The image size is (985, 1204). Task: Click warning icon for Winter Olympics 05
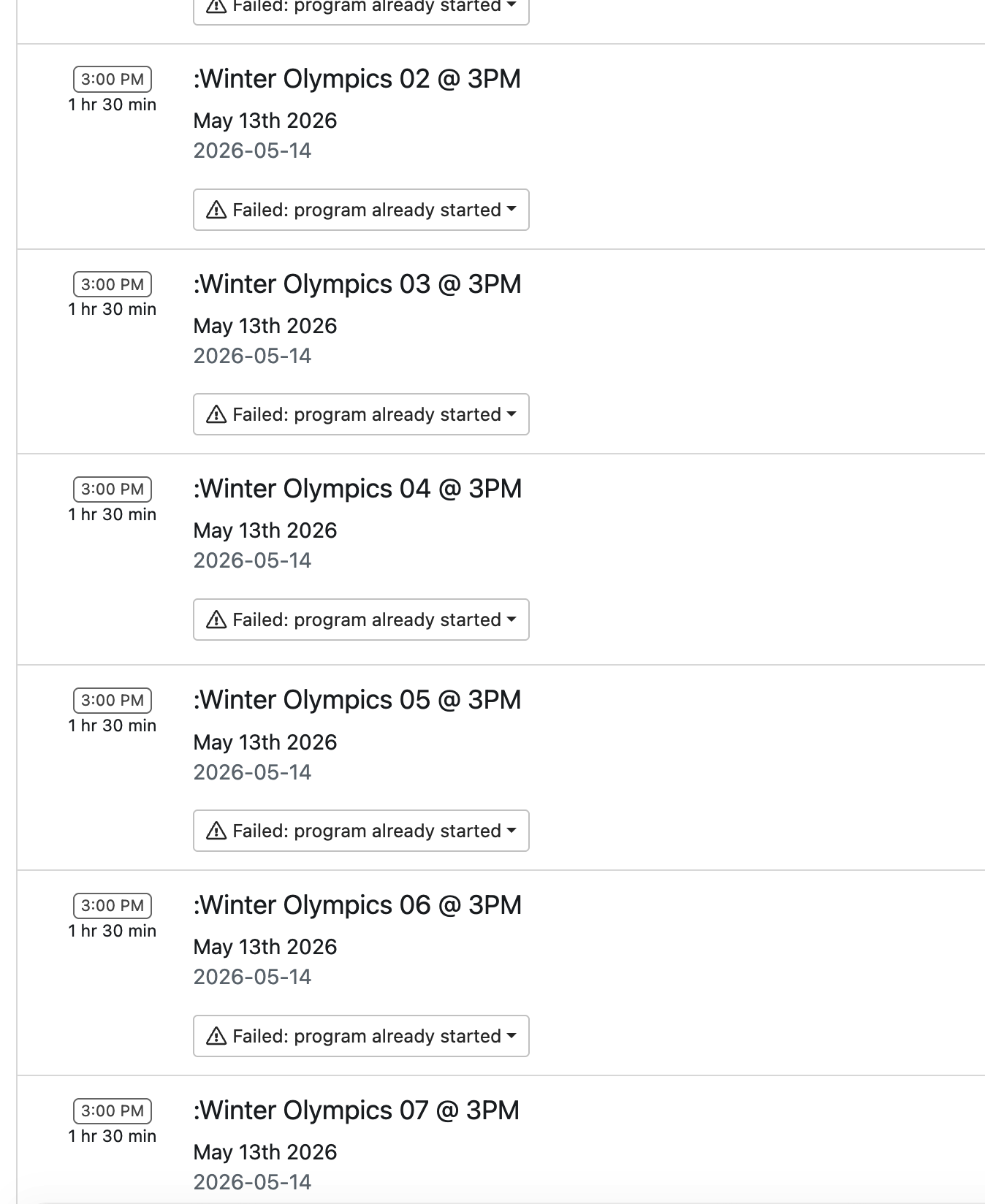[216, 831]
